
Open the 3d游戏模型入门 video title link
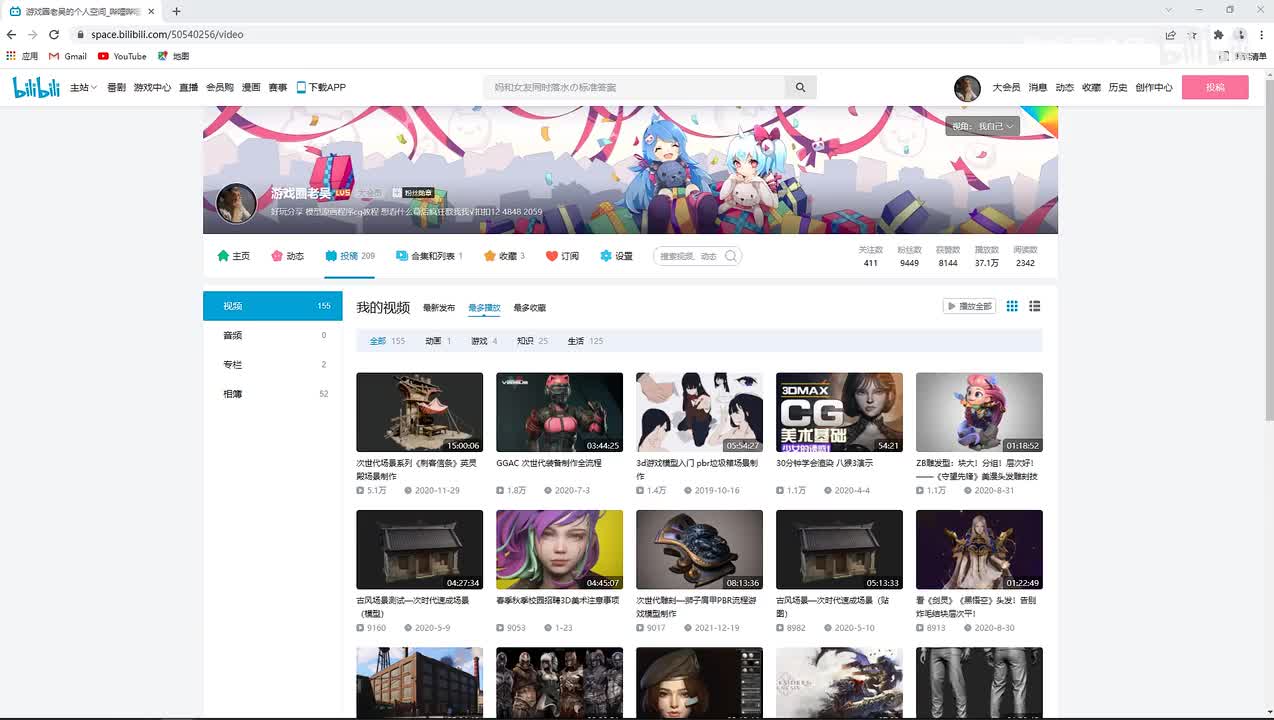[x=697, y=469]
